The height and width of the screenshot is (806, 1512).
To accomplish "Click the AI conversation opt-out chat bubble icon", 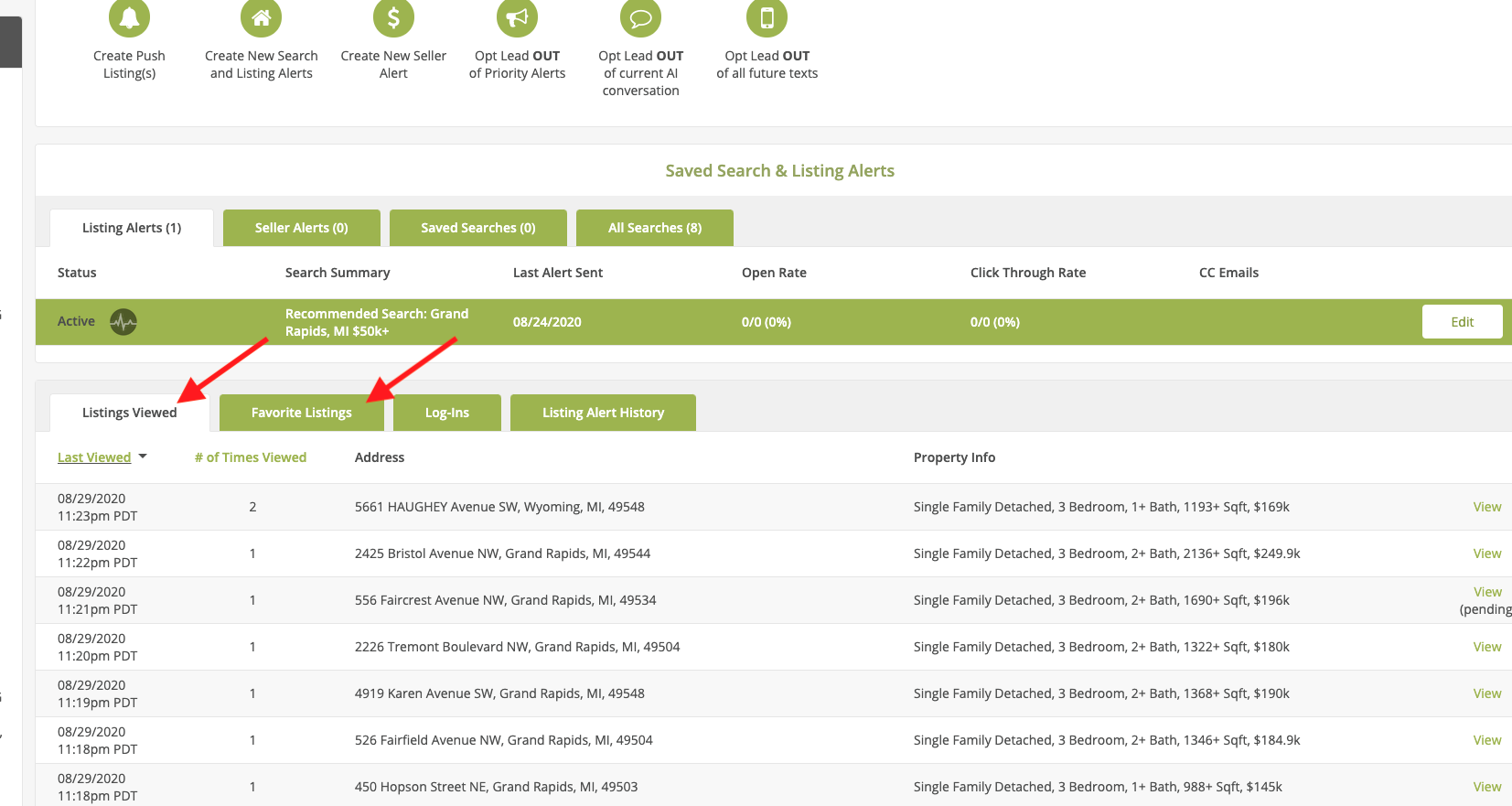I will pyautogui.click(x=640, y=17).
